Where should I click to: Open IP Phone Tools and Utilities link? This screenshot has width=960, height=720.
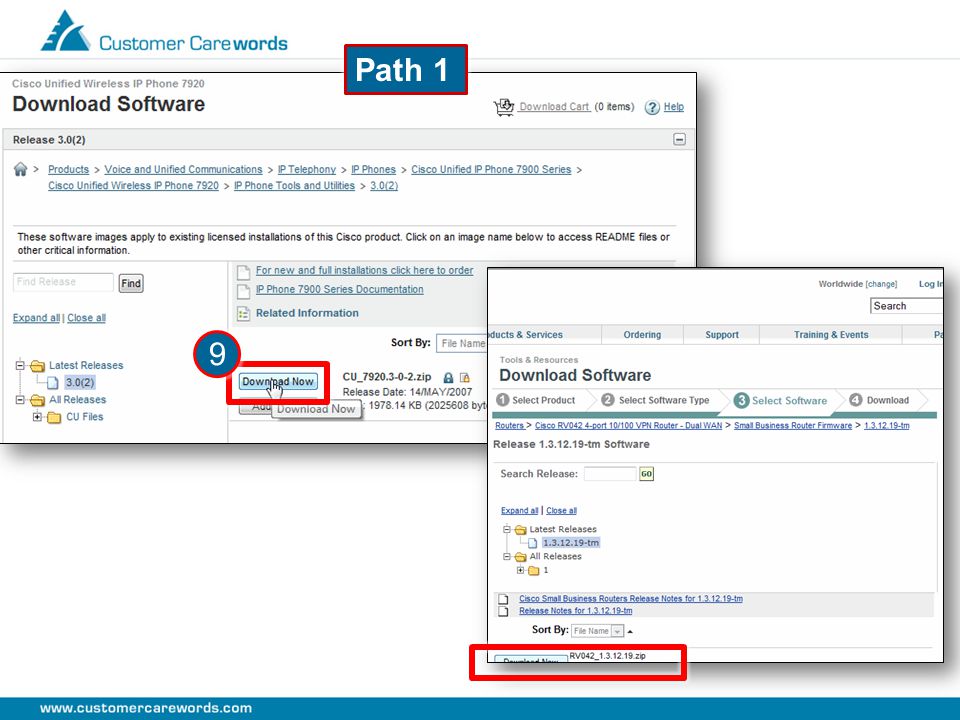pos(294,186)
